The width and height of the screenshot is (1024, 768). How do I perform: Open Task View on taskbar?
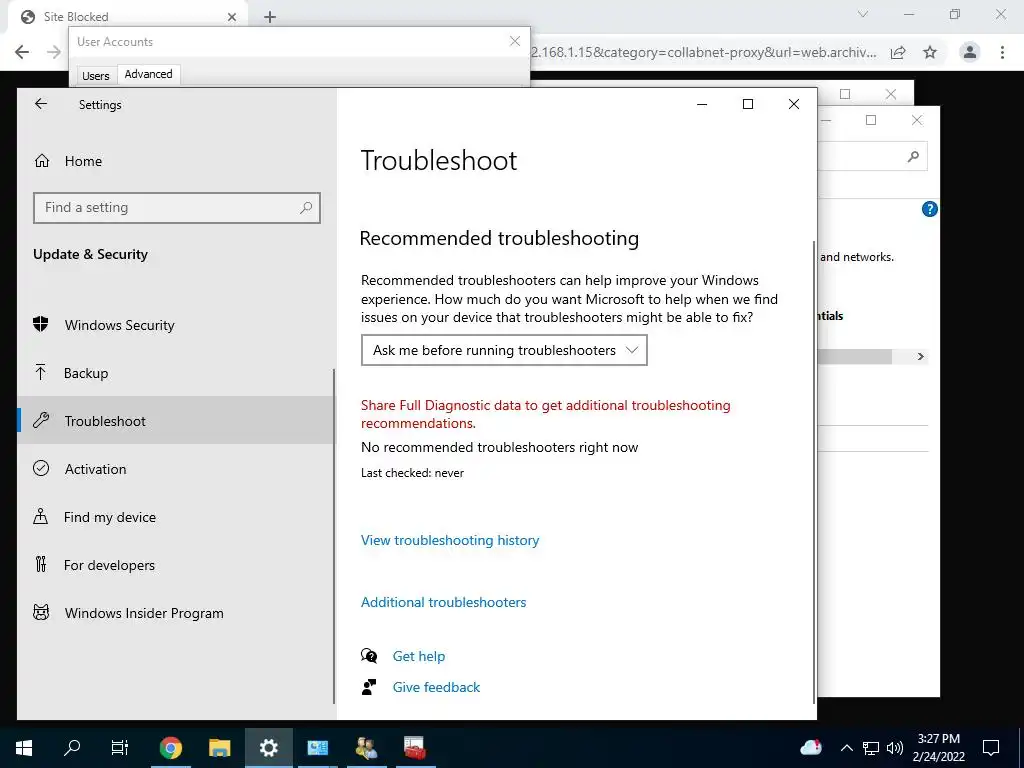tap(120, 748)
